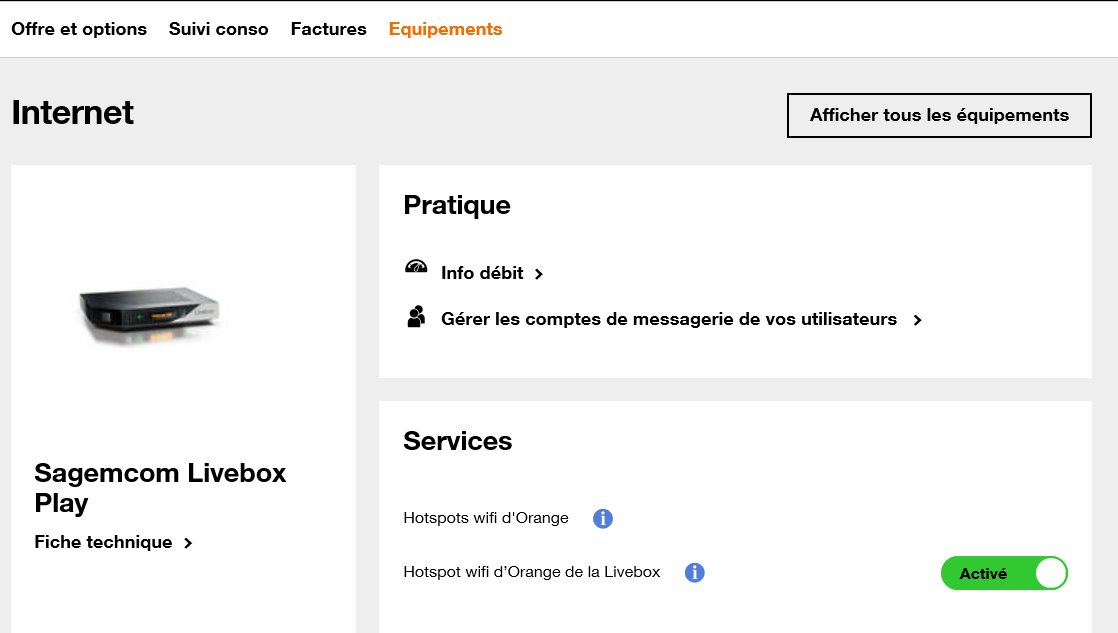The height and width of the screenshot is (633, 1118).
Task: Click Afficher tous les équipements button
Action: point(939,115)
